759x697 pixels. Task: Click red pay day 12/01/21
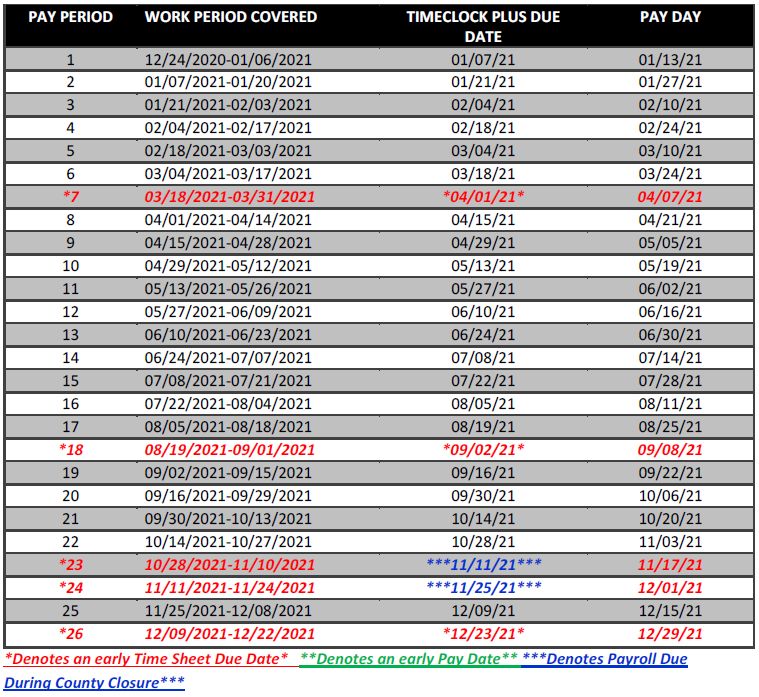click(670, 588)
